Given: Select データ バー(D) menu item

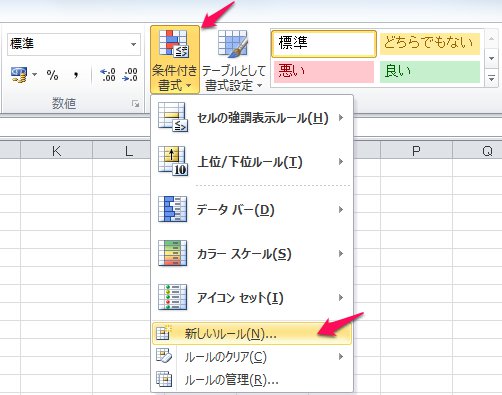Looking at the screenshot, I should 252,209.
